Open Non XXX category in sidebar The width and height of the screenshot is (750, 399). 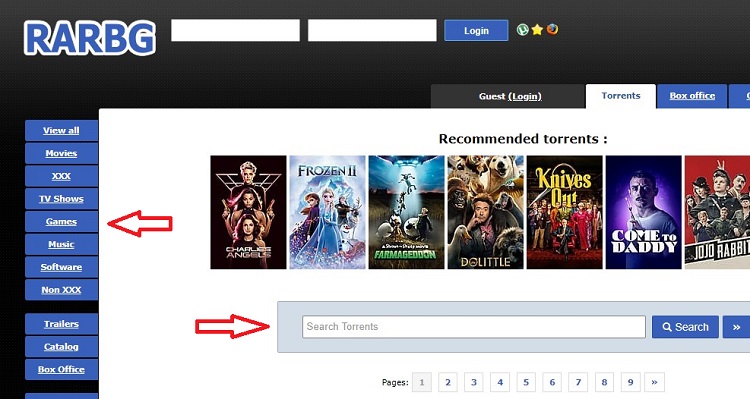[61, 290]
